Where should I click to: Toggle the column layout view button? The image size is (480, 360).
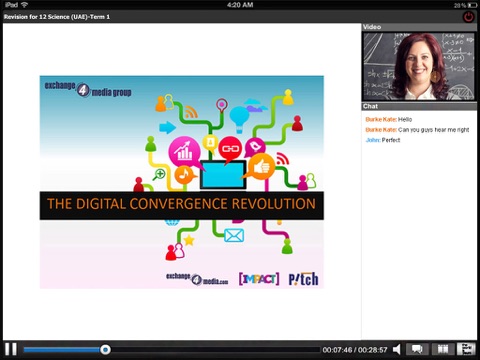(x=443, y=349)
